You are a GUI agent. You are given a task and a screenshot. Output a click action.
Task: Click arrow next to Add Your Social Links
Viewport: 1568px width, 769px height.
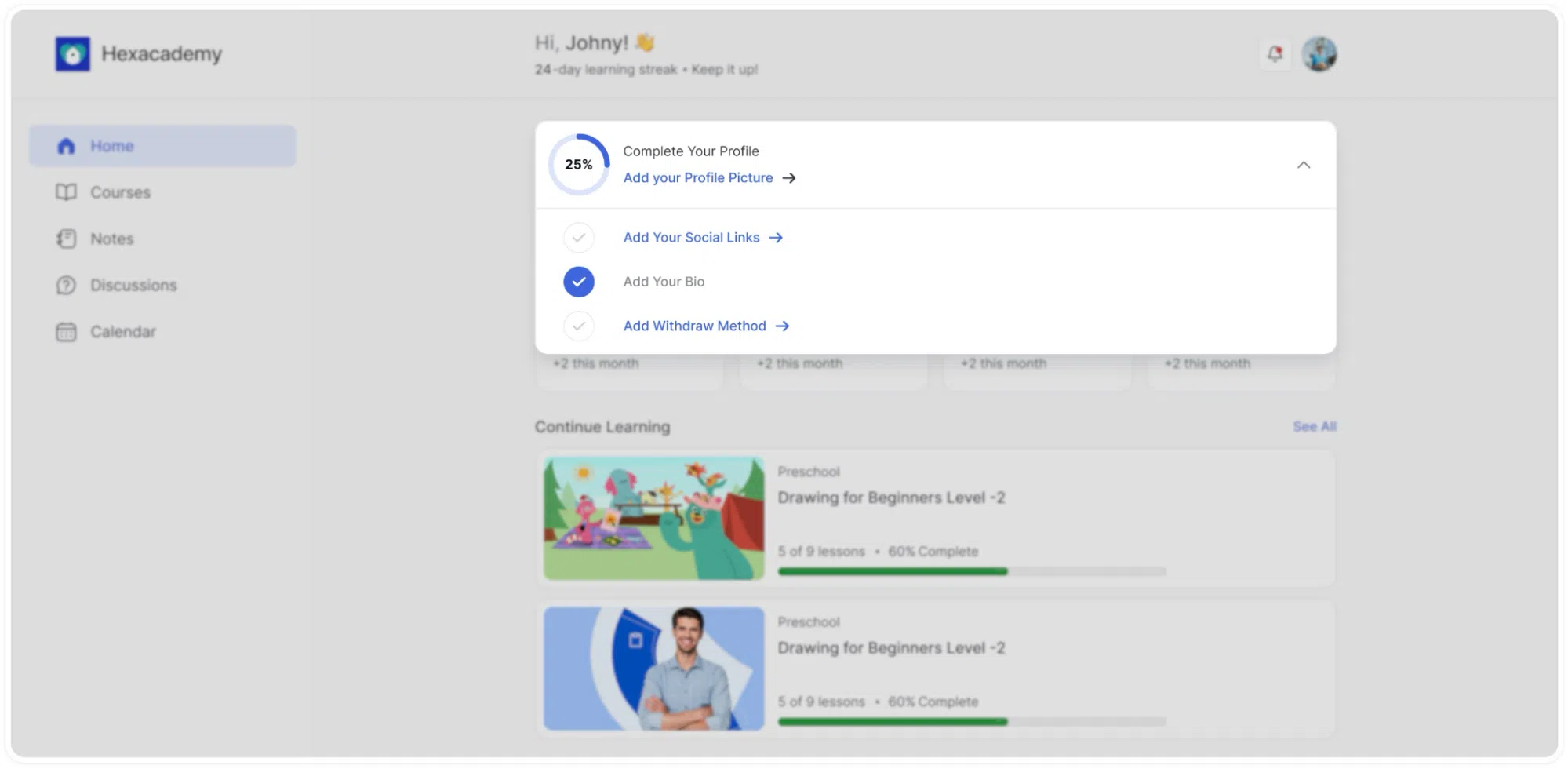point(776,238)
